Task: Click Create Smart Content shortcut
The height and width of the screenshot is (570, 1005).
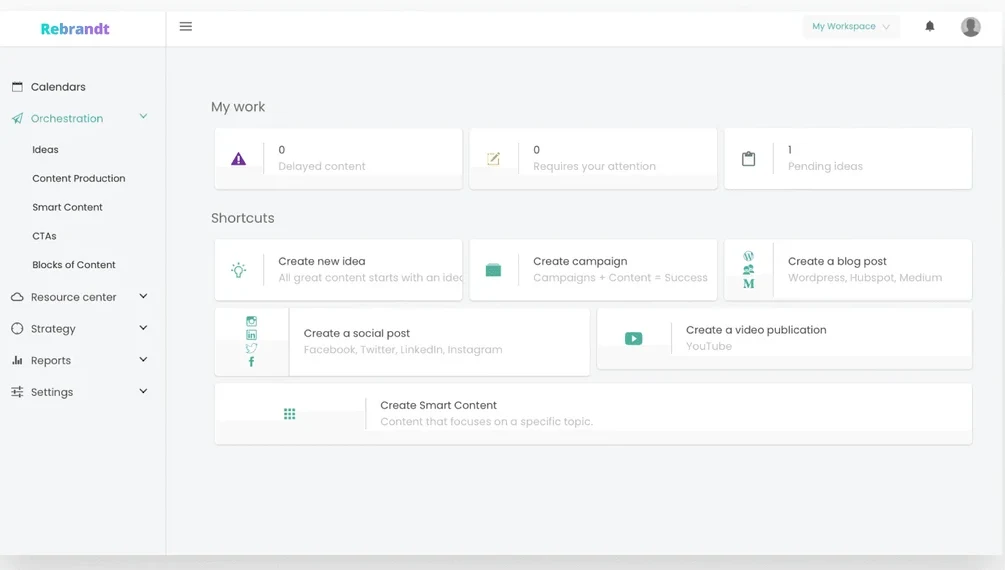Action: coord(593,414)
